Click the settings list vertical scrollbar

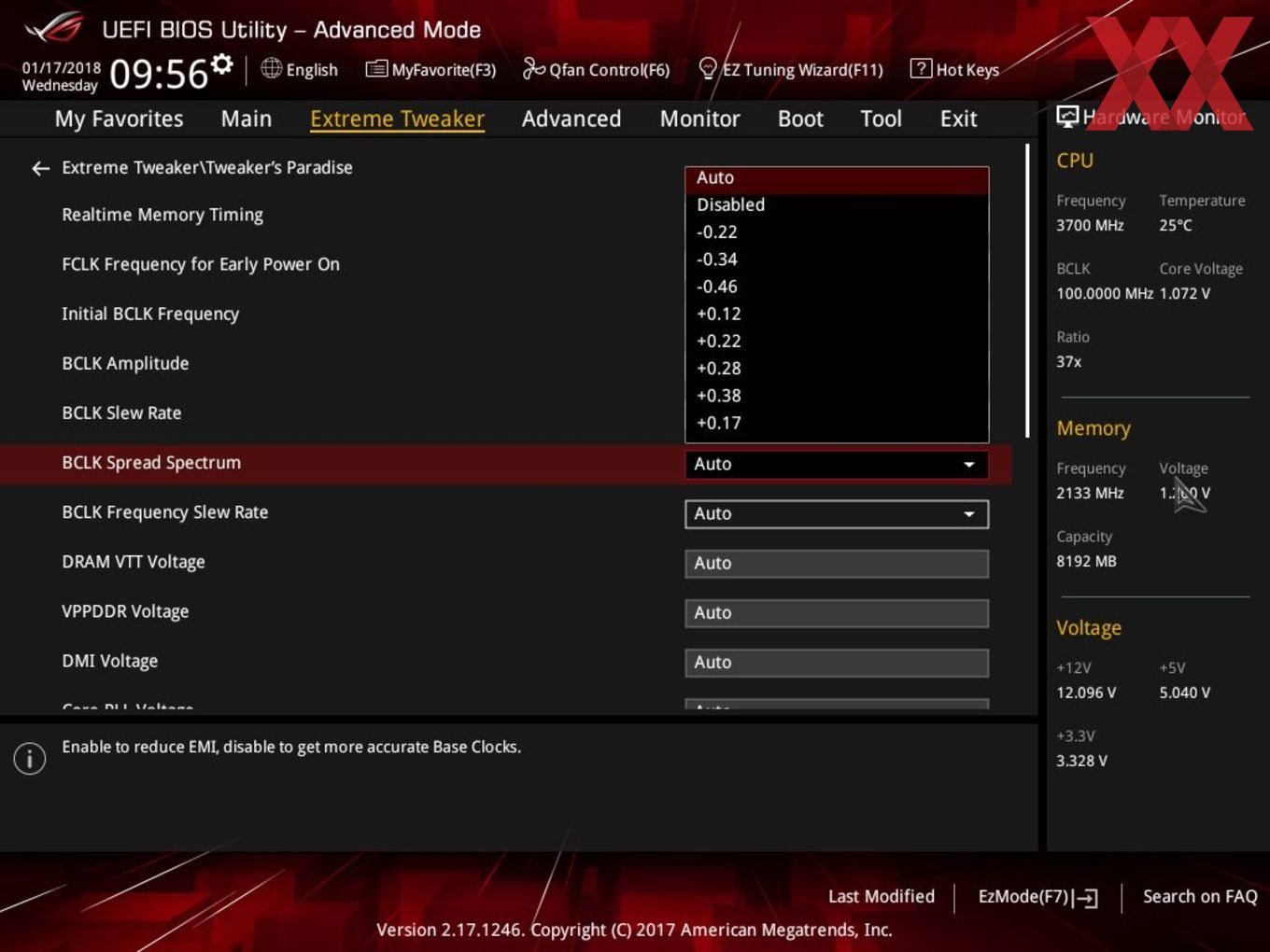tap(1027, 290)
